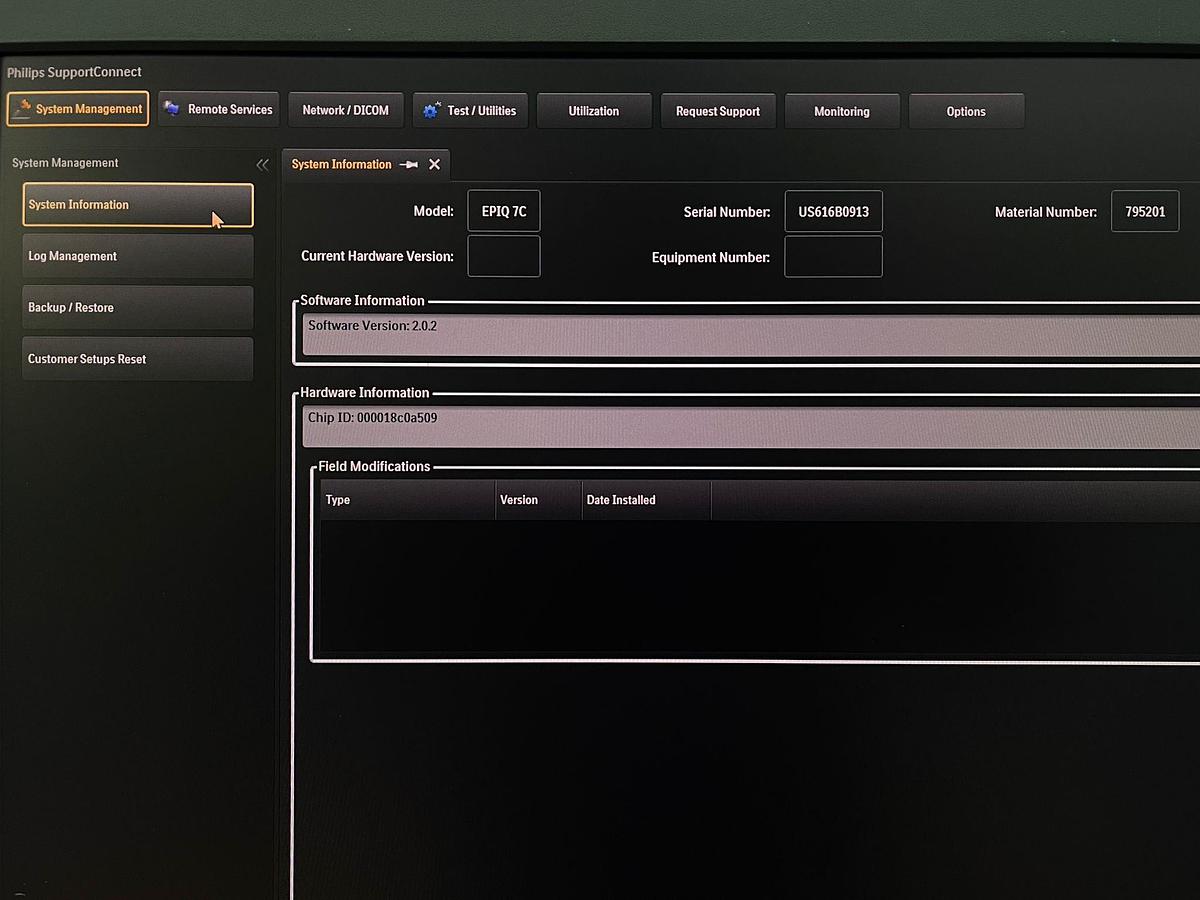
Task: Click the Serial Number field
Action: click(833, 212)
